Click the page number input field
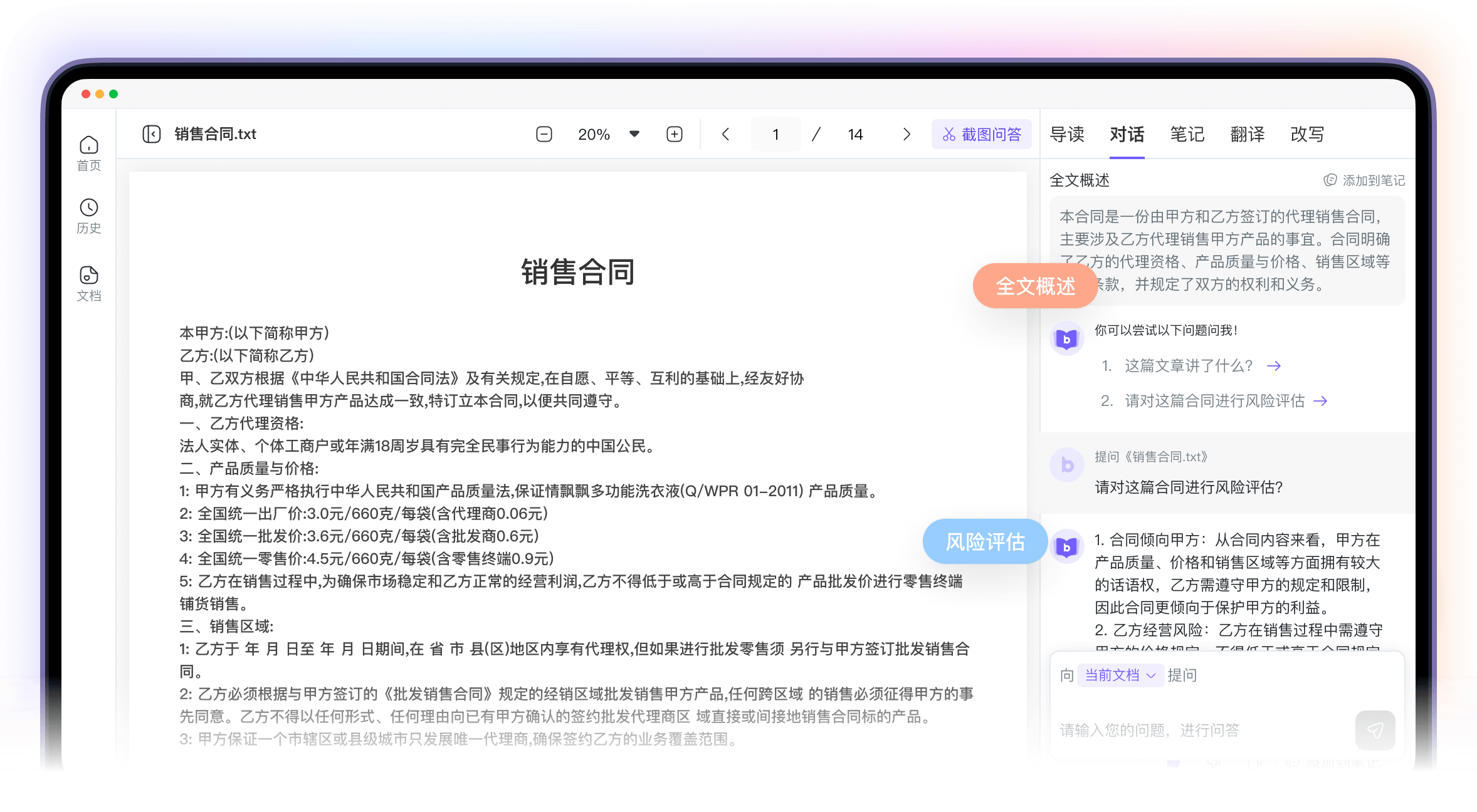 tap(775, 133)
